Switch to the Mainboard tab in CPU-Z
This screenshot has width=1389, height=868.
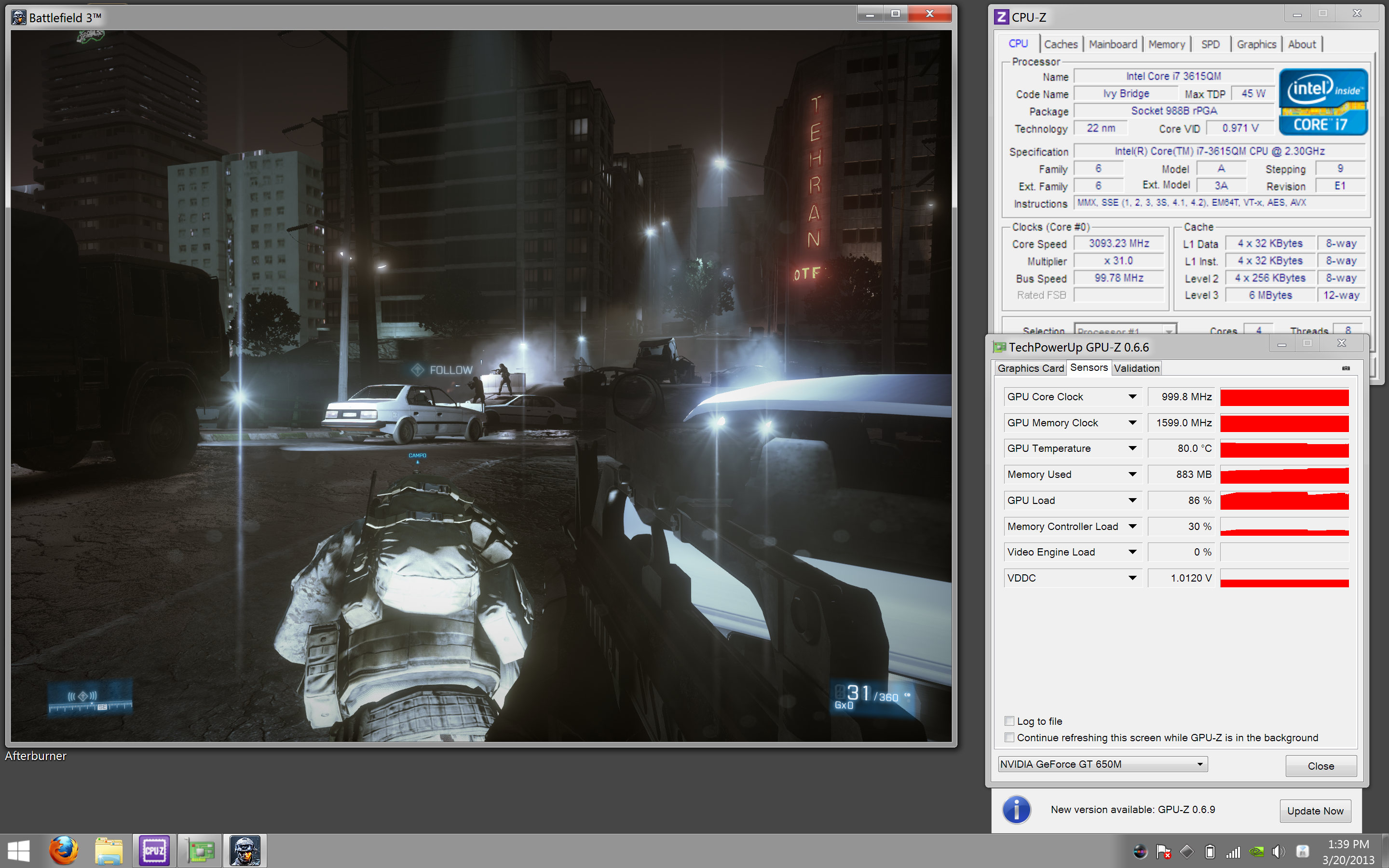tap(1112, 44)
